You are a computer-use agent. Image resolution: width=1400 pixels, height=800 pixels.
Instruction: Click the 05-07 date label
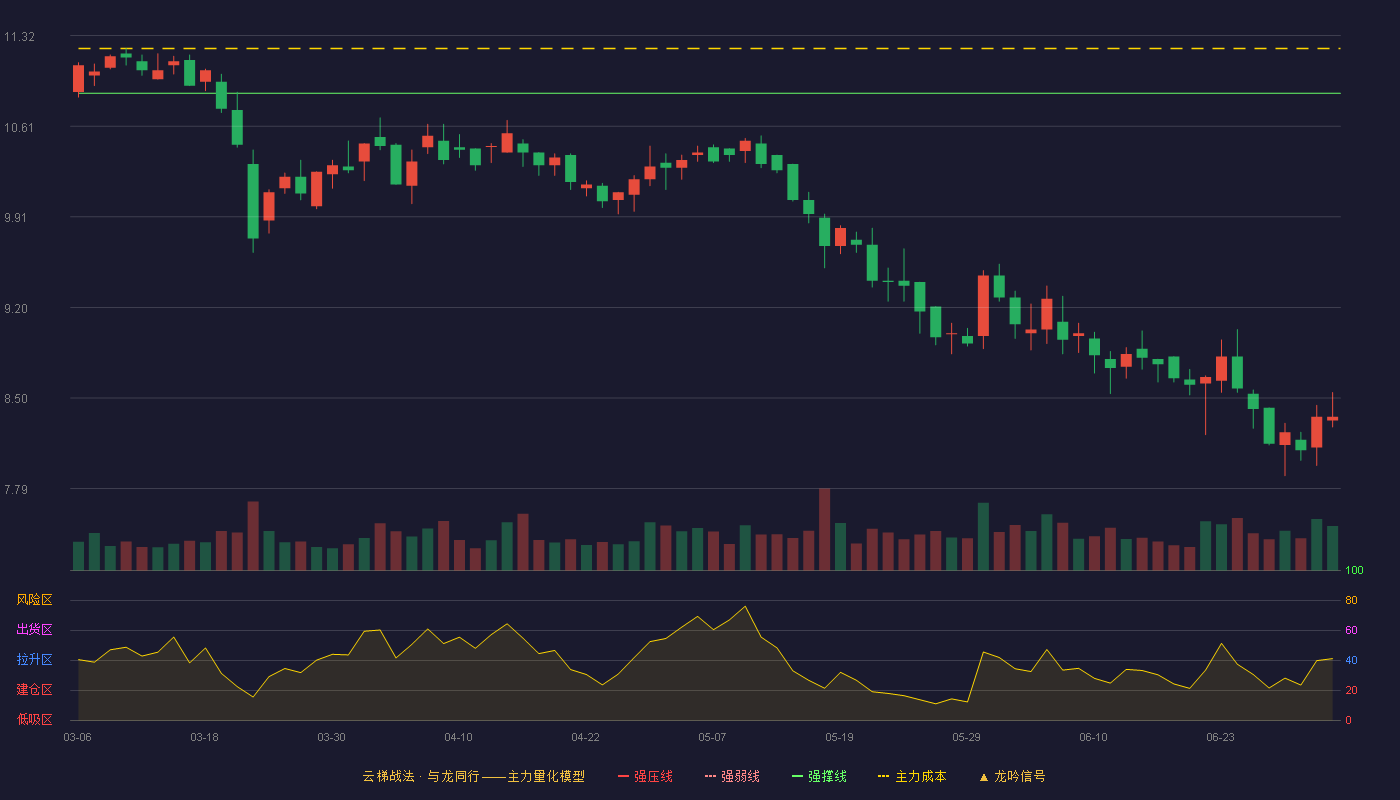(712, 737)
